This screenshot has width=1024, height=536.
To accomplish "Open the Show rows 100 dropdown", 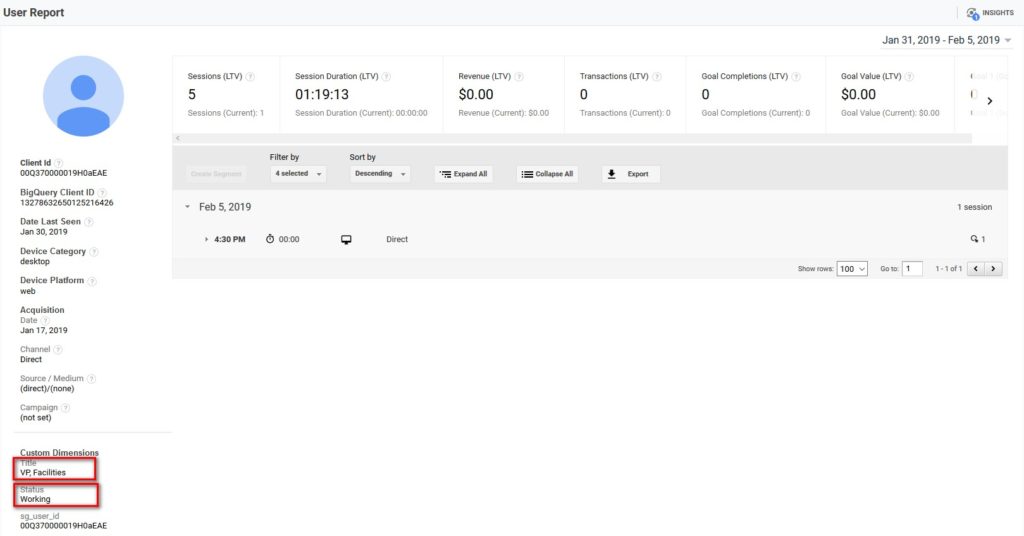I will click(x=852, y=268).
